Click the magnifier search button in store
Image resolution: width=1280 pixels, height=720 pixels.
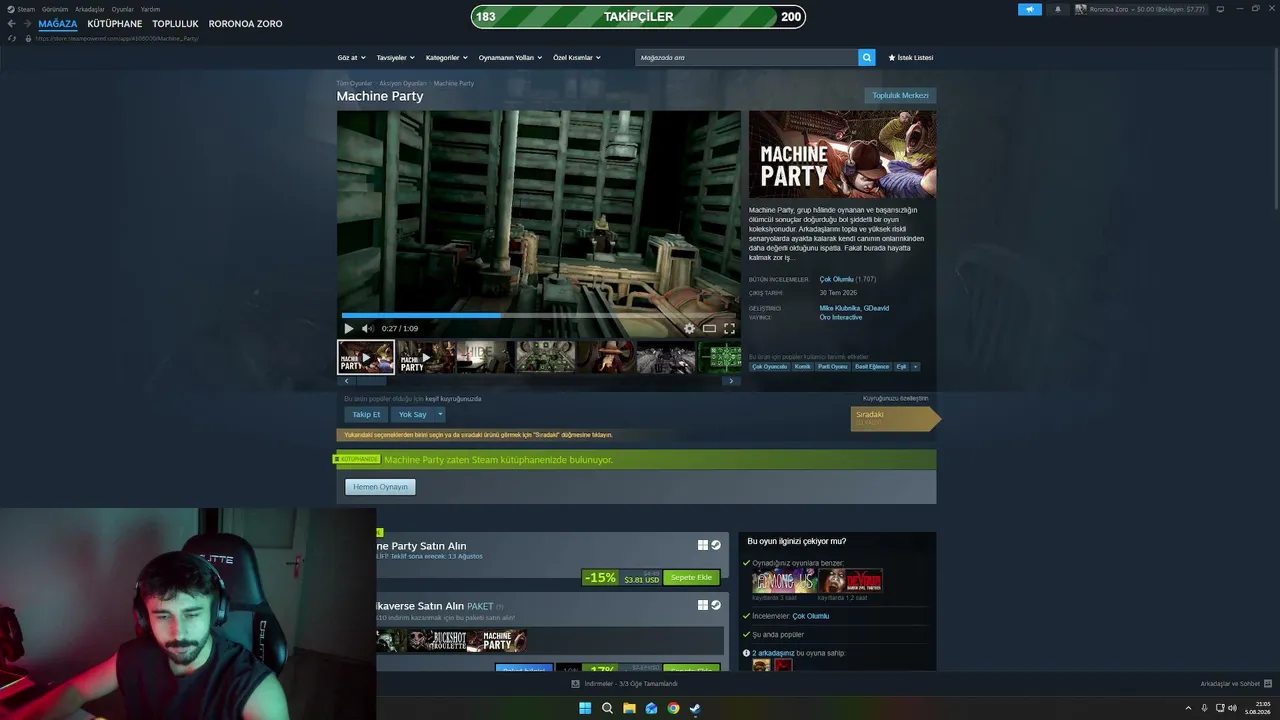coord(867,58)
